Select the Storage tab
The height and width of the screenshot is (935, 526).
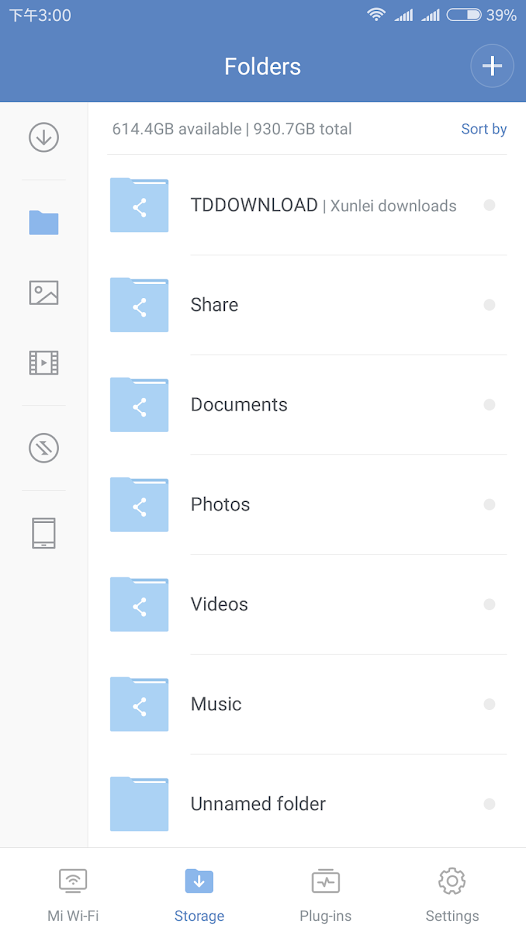(199, 894)
